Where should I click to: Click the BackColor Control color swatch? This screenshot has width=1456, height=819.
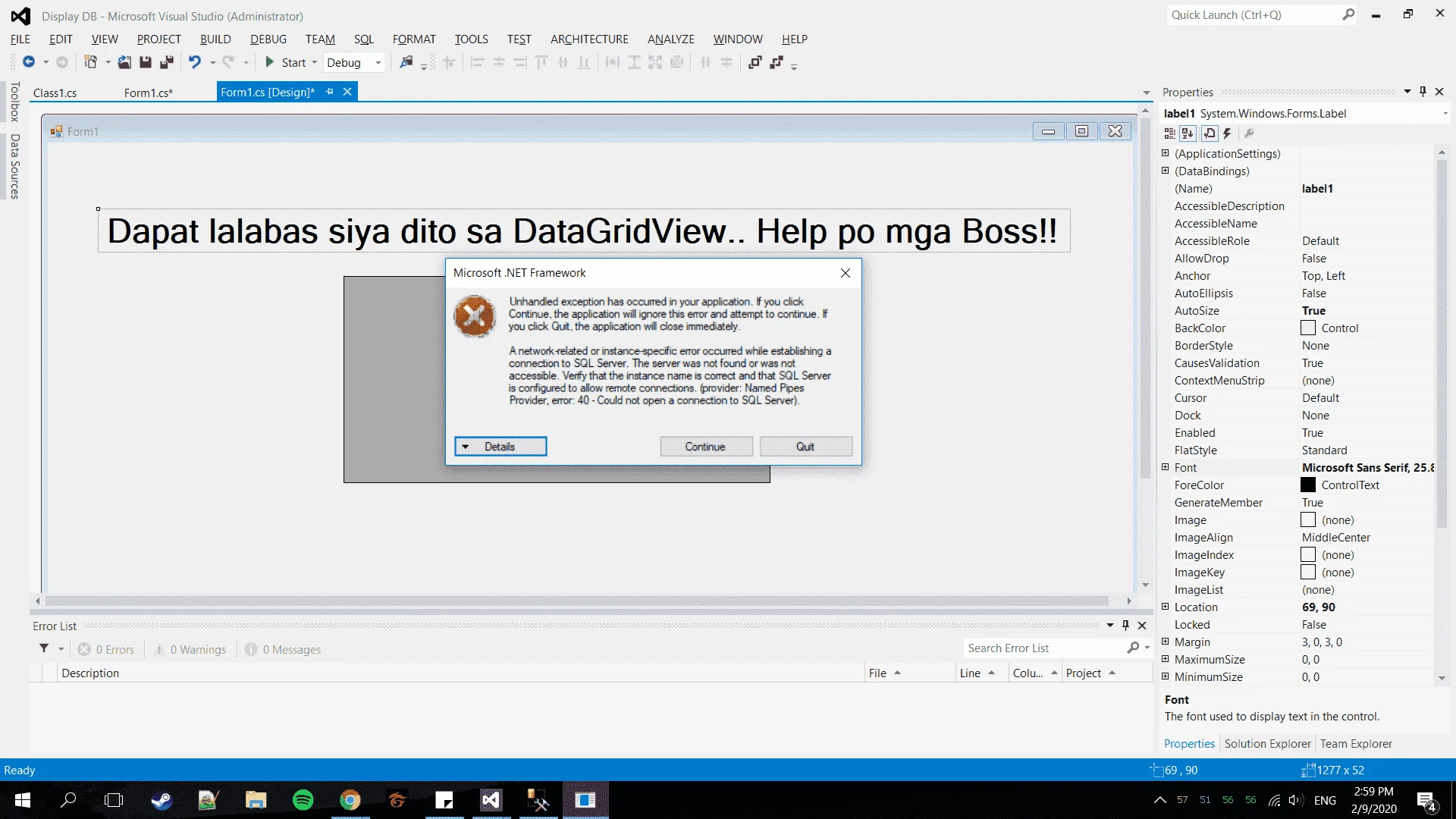point(1308,328)
